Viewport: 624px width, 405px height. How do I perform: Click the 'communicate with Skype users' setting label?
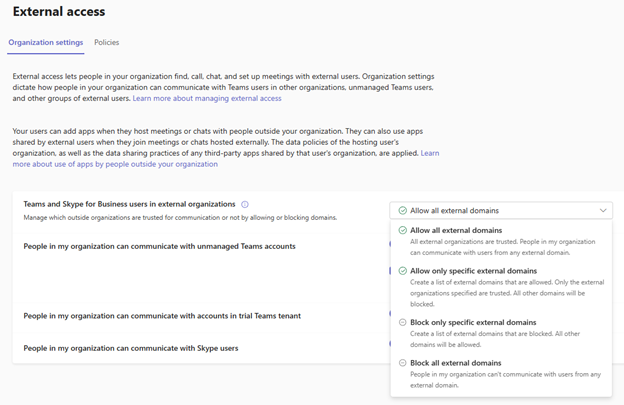(130, 348)
